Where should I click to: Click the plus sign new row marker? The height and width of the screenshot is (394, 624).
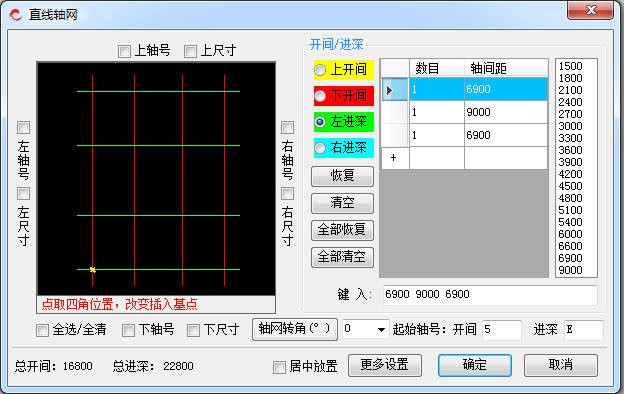[x=394, y=158]
